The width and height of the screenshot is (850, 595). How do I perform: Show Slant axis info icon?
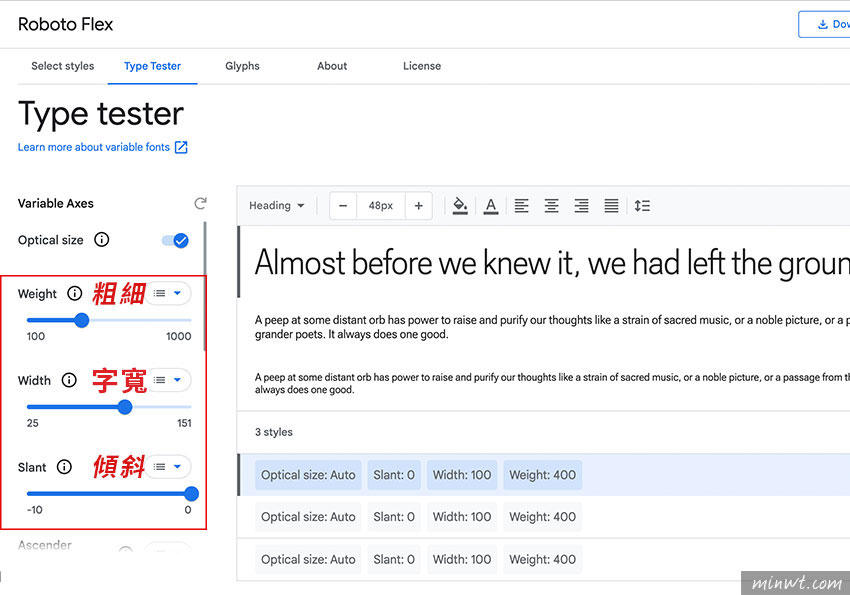64,467
